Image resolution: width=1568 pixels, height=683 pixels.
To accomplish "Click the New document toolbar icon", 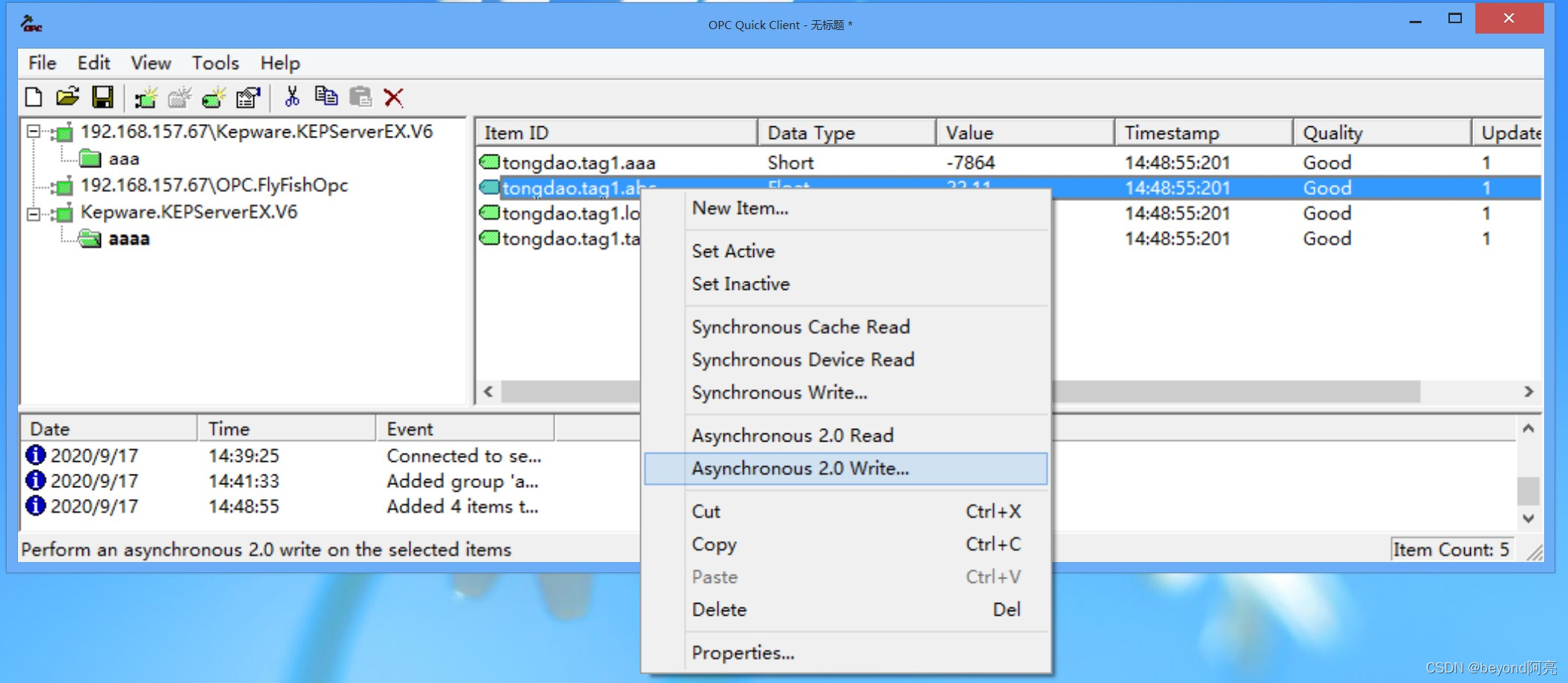I will [34, 97].
